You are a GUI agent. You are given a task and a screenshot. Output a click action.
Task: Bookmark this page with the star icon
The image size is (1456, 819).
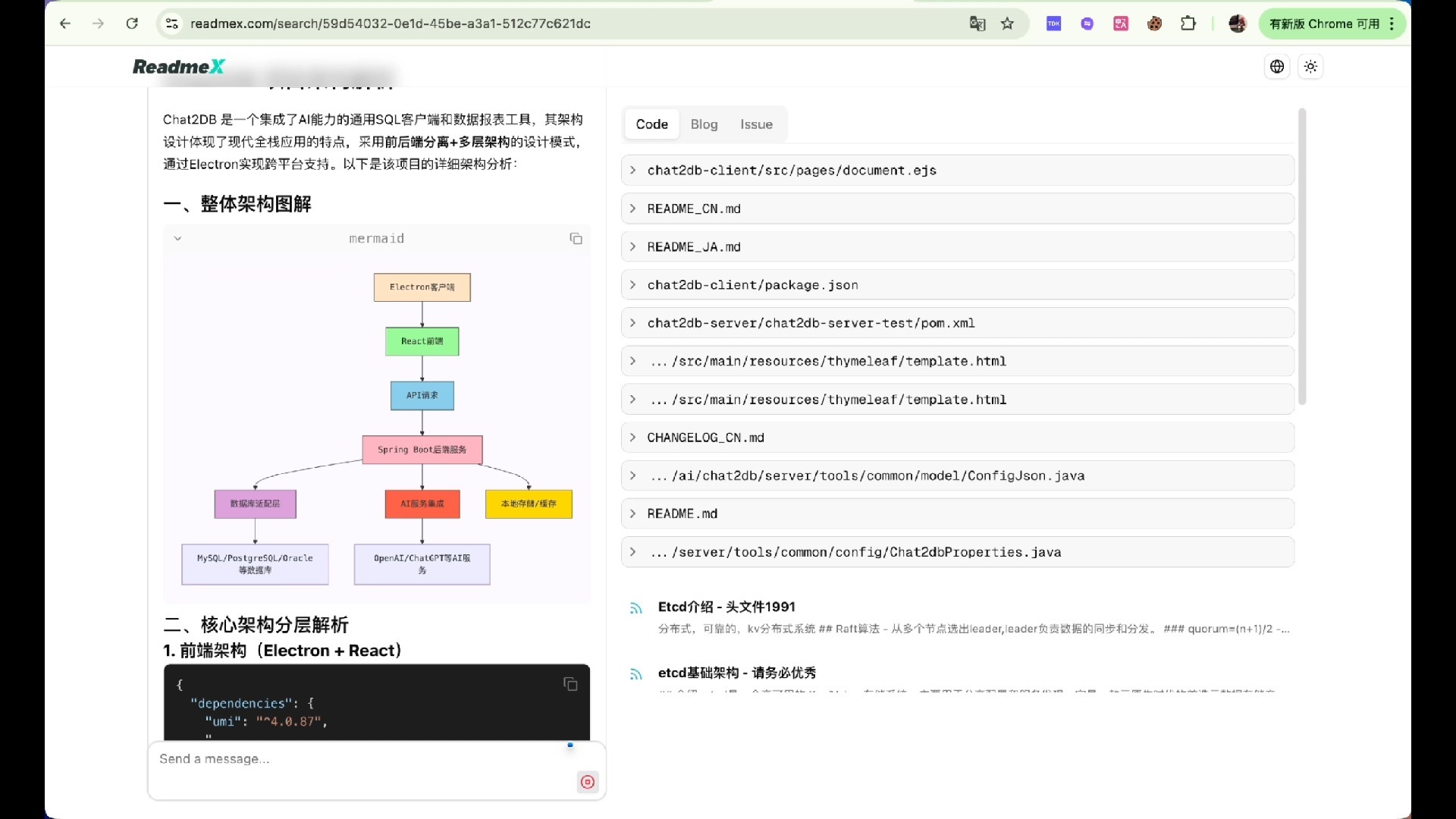point(1007,24)
